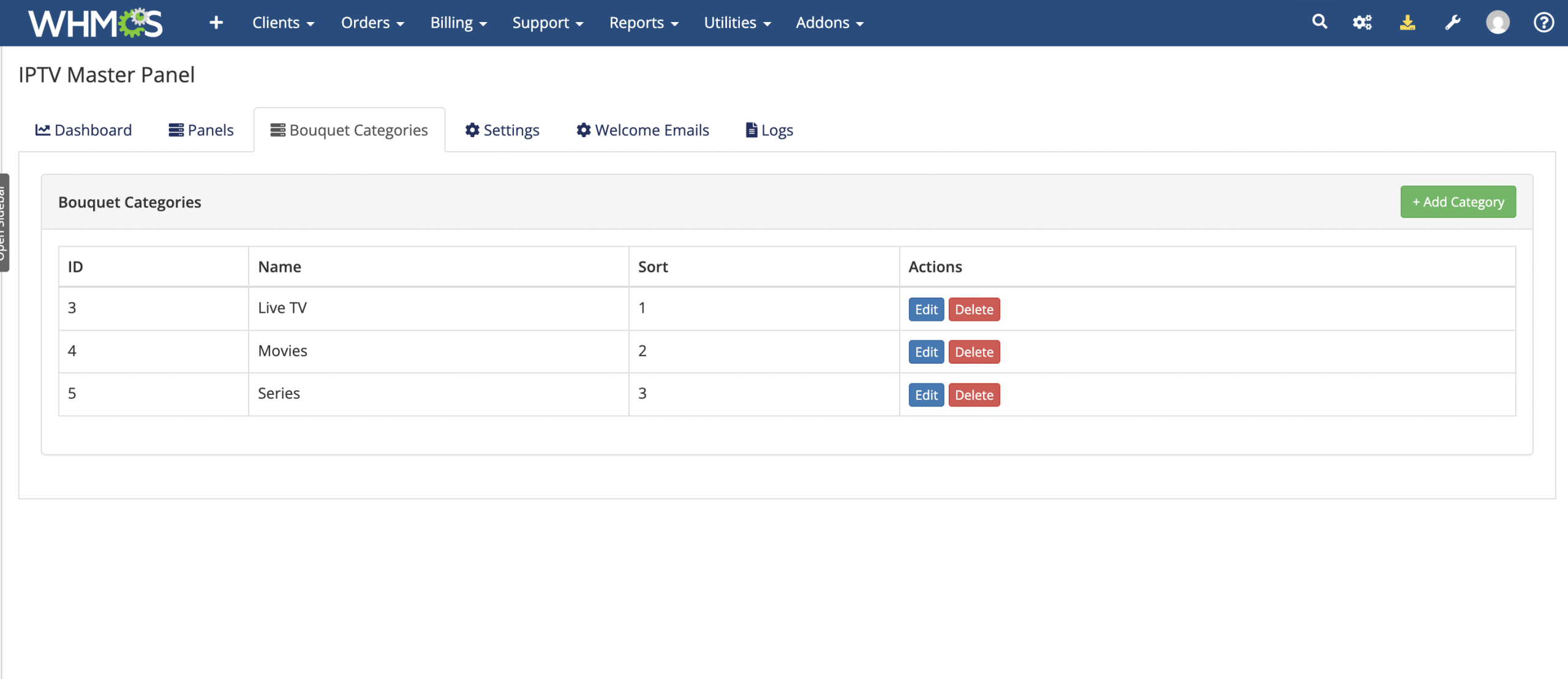Delete the Series category
This screenshot has height=679, width=1568.
coord(974,395)
